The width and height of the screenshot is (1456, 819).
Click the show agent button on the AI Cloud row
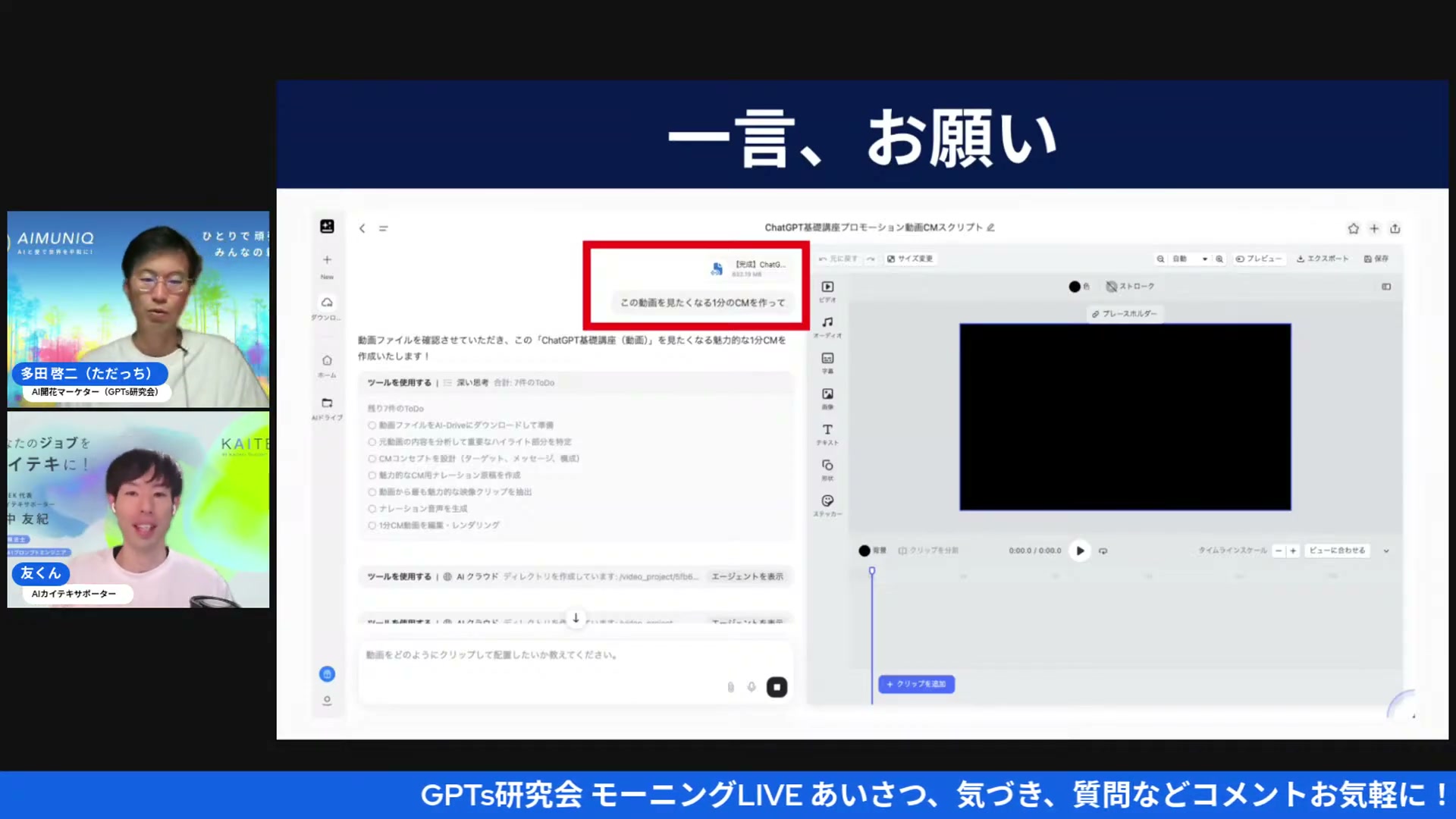[x=747, y=576]
